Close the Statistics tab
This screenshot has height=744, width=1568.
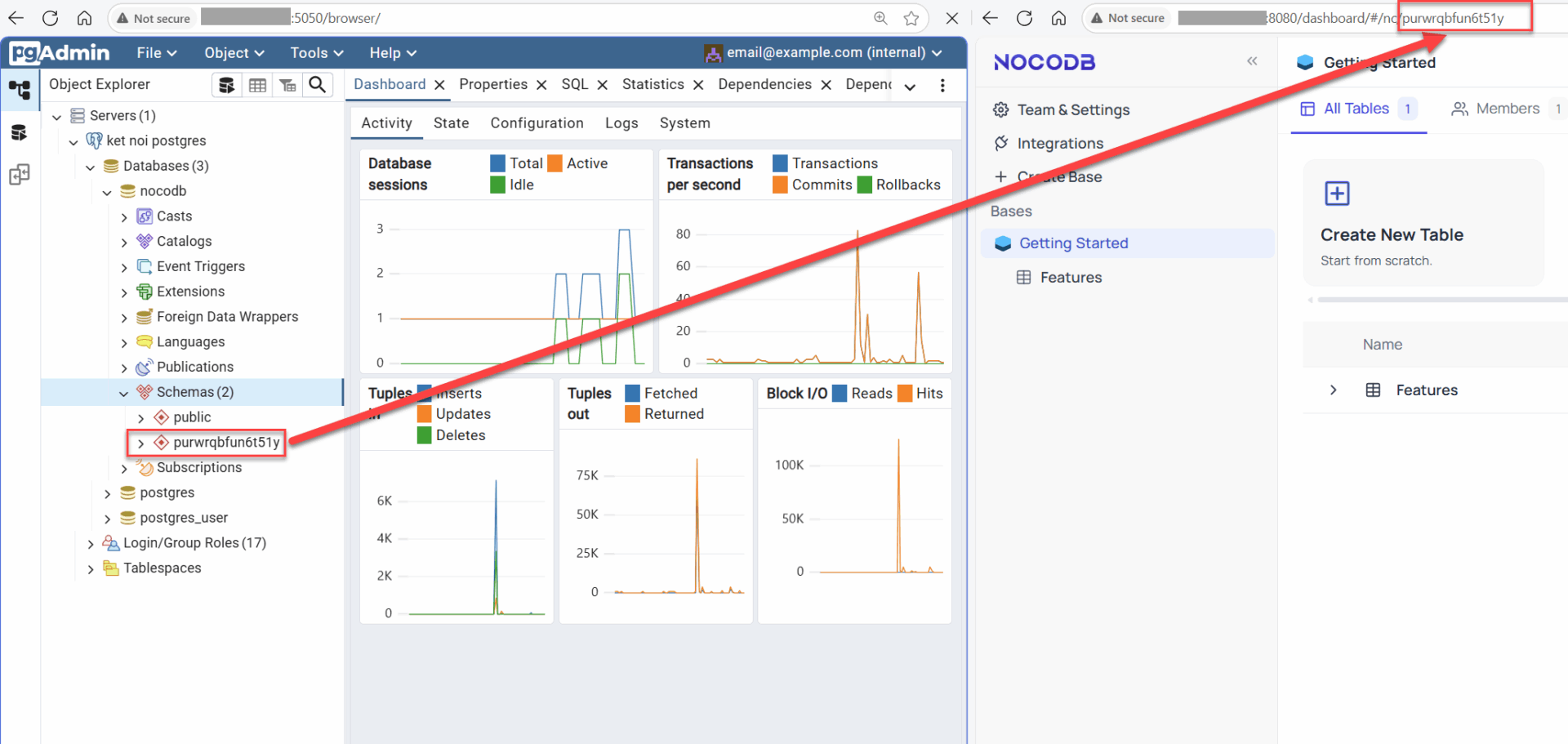click(698, 85)
